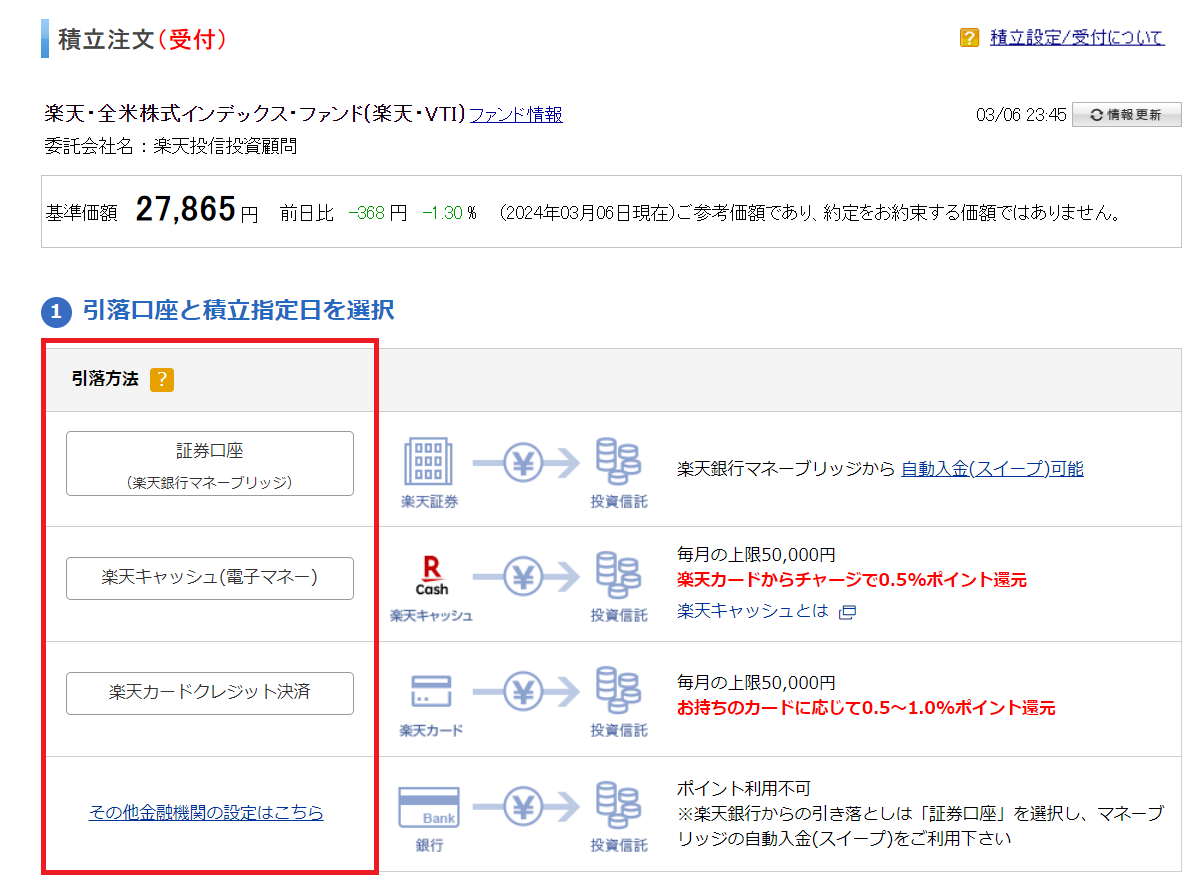
Task: Select 楽天カードクレジット決済 button
Action: click(210, 693)
